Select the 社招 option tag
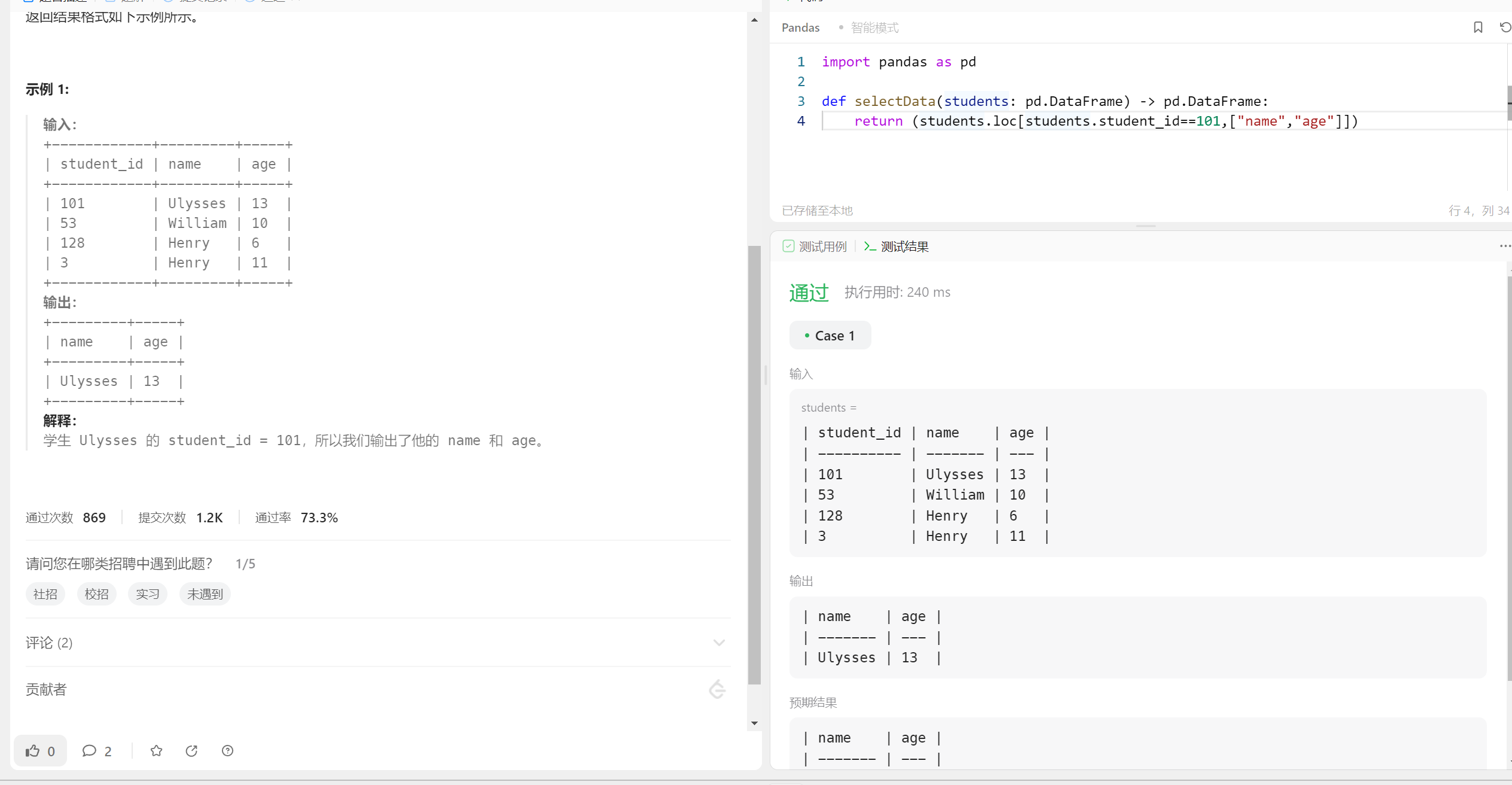 point(45,594)
